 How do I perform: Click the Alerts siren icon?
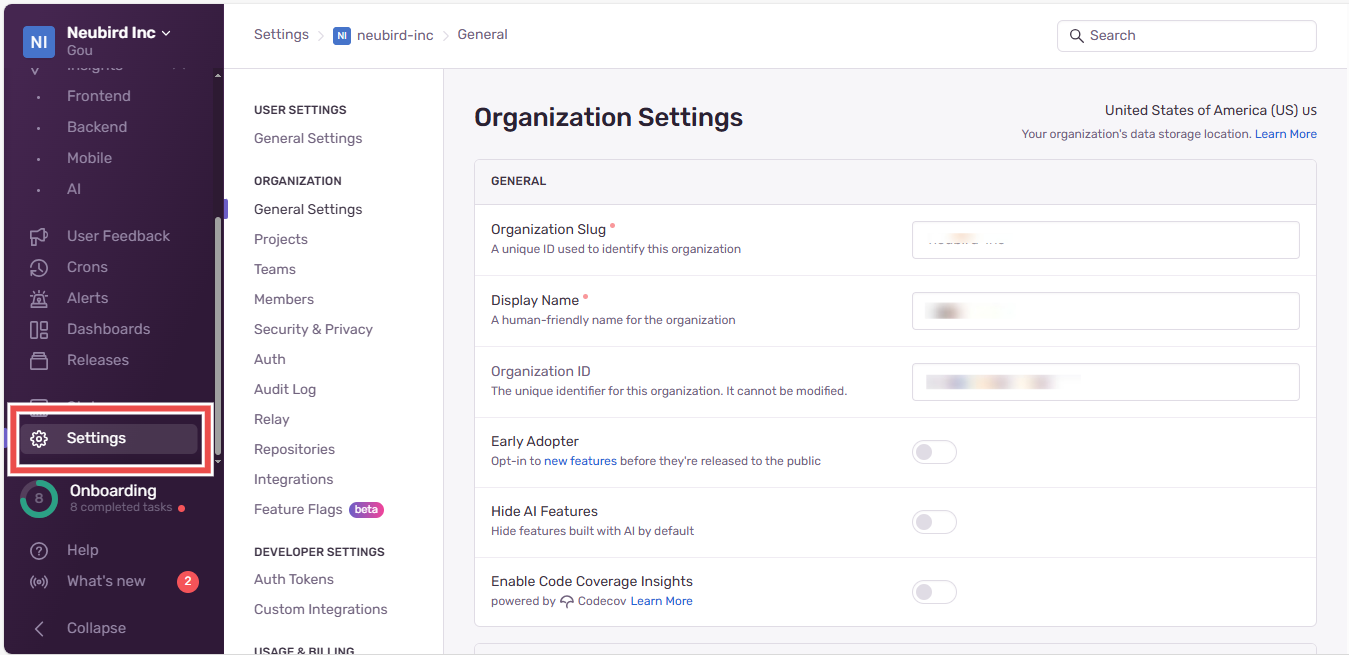pyautogui.click(x=39, y=298)
